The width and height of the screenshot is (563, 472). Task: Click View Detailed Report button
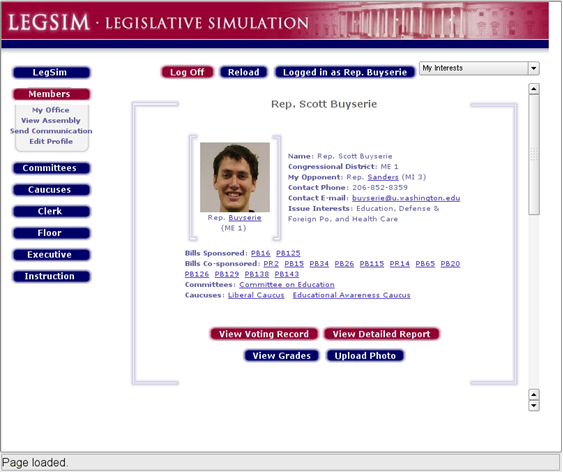click(381, 334)
